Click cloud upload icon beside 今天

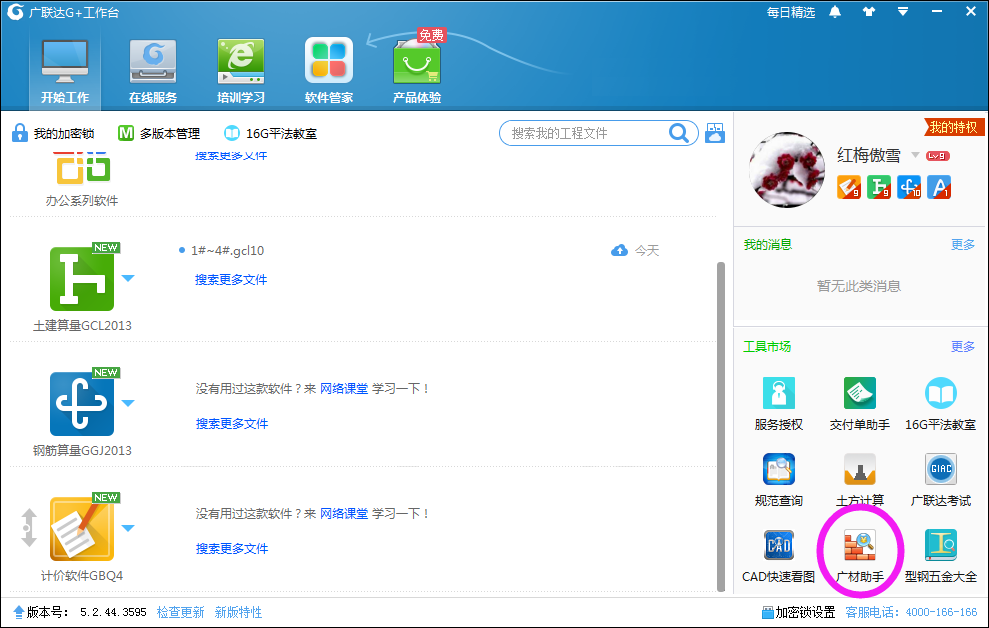click(619, 250)
